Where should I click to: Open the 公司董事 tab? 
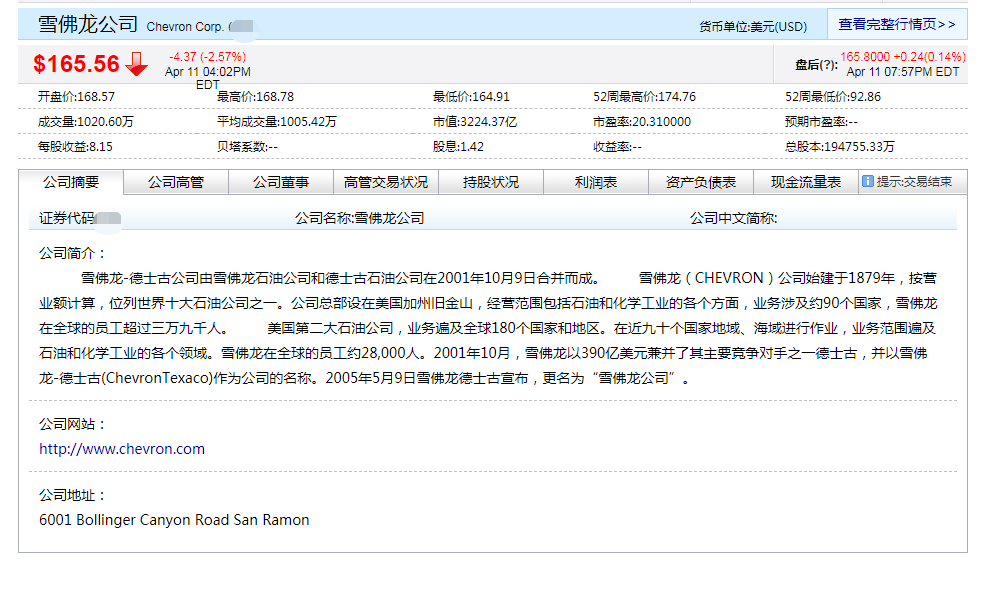point(281,183)
